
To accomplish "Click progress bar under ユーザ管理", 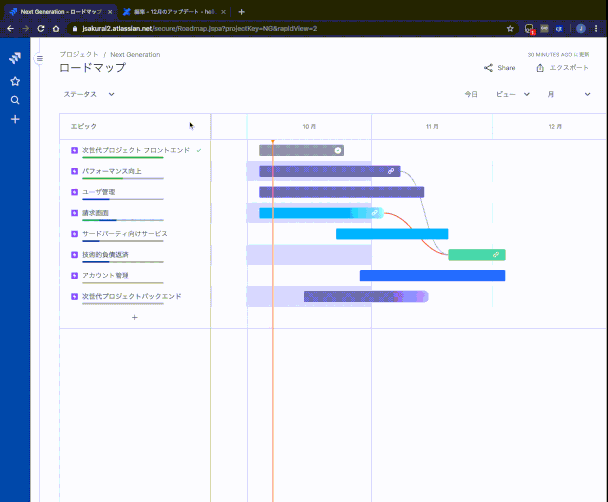I will pos(123,199).
